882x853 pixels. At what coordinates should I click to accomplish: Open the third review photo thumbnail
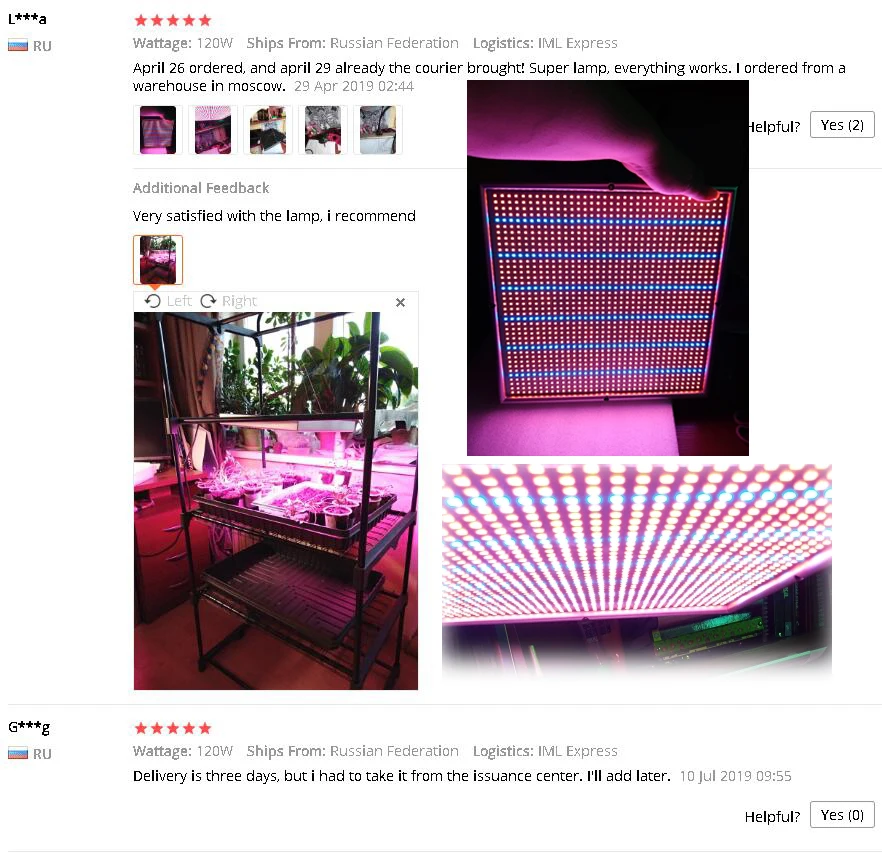click(x=268, y=130)
